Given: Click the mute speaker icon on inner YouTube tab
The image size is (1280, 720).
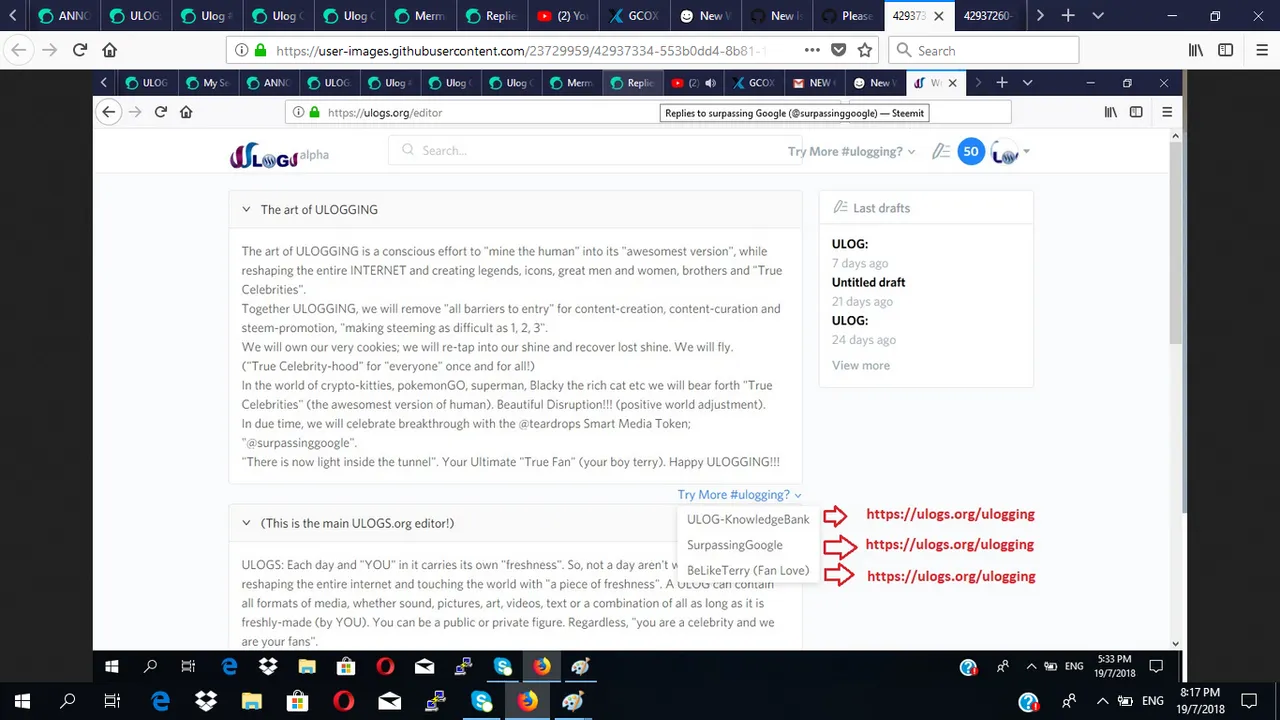Looking at the screenshot, I should [710, 83].
